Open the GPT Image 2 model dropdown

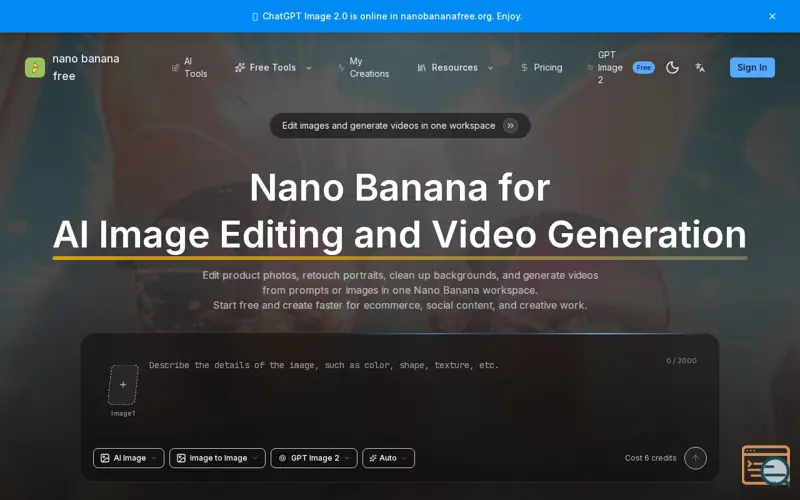(x=314, y=458)
